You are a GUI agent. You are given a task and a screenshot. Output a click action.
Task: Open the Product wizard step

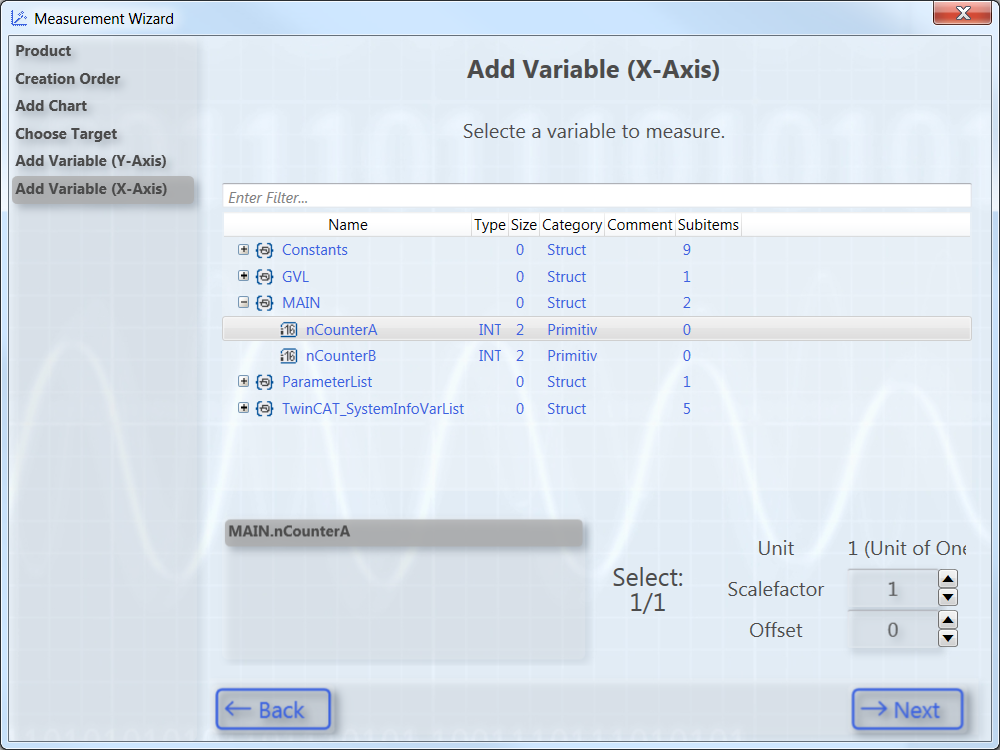pyautogui.click(x=43, y=51)
